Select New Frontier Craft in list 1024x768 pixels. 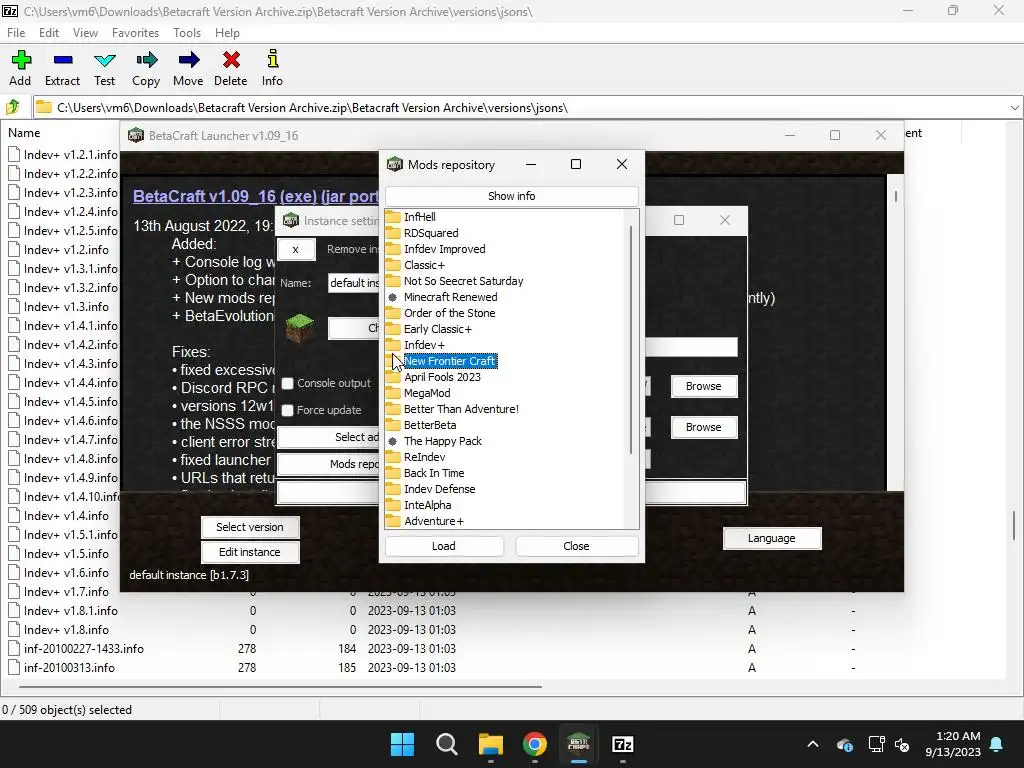coord(450,361)
